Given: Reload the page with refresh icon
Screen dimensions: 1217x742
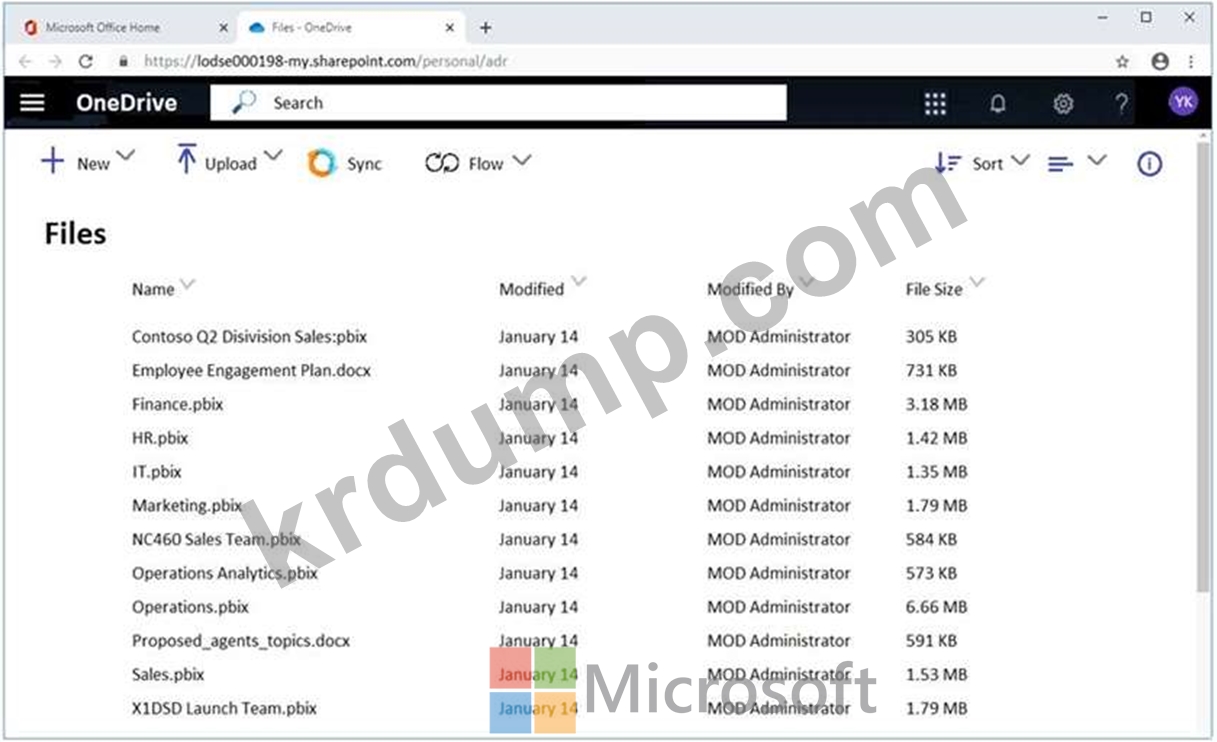Looking at the screenshot, I should coord(86,61).
